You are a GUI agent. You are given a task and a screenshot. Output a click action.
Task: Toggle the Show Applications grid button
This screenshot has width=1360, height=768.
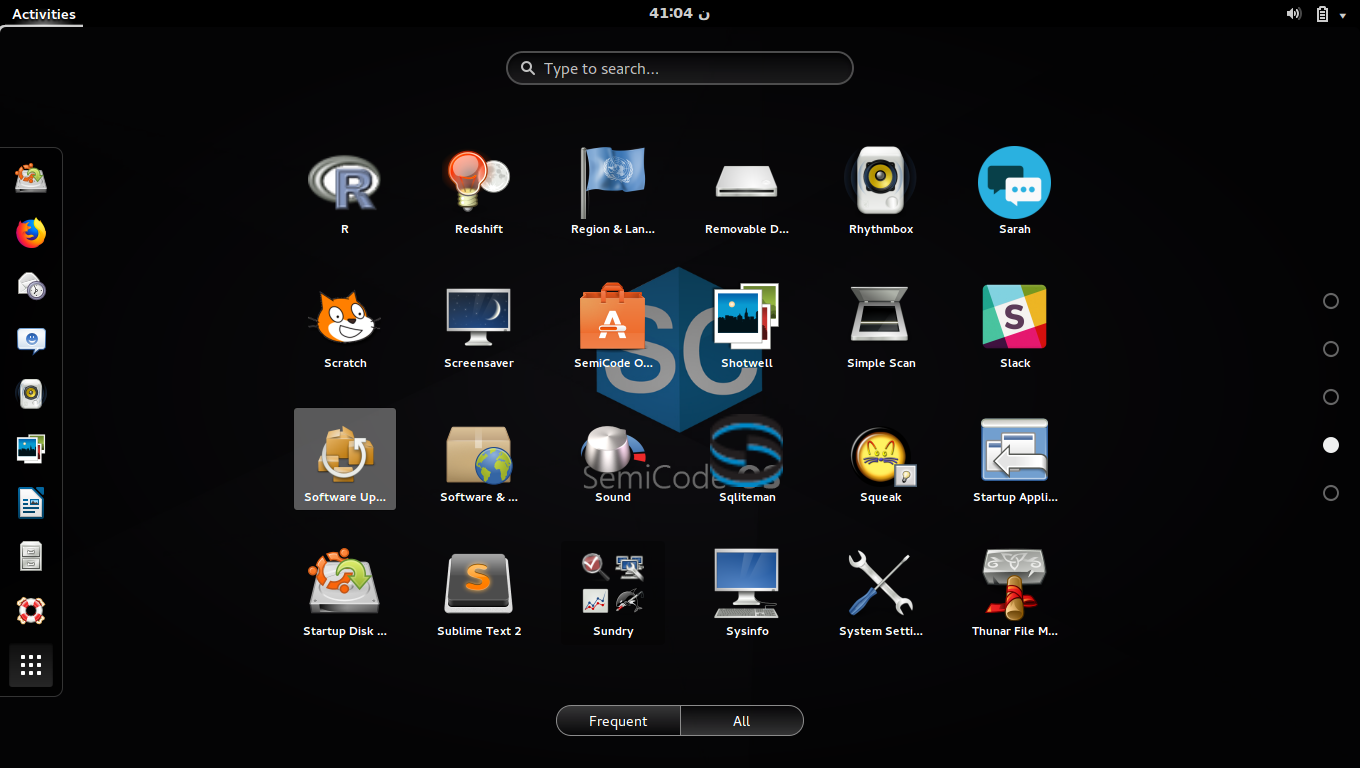click(x=31, y=665)
